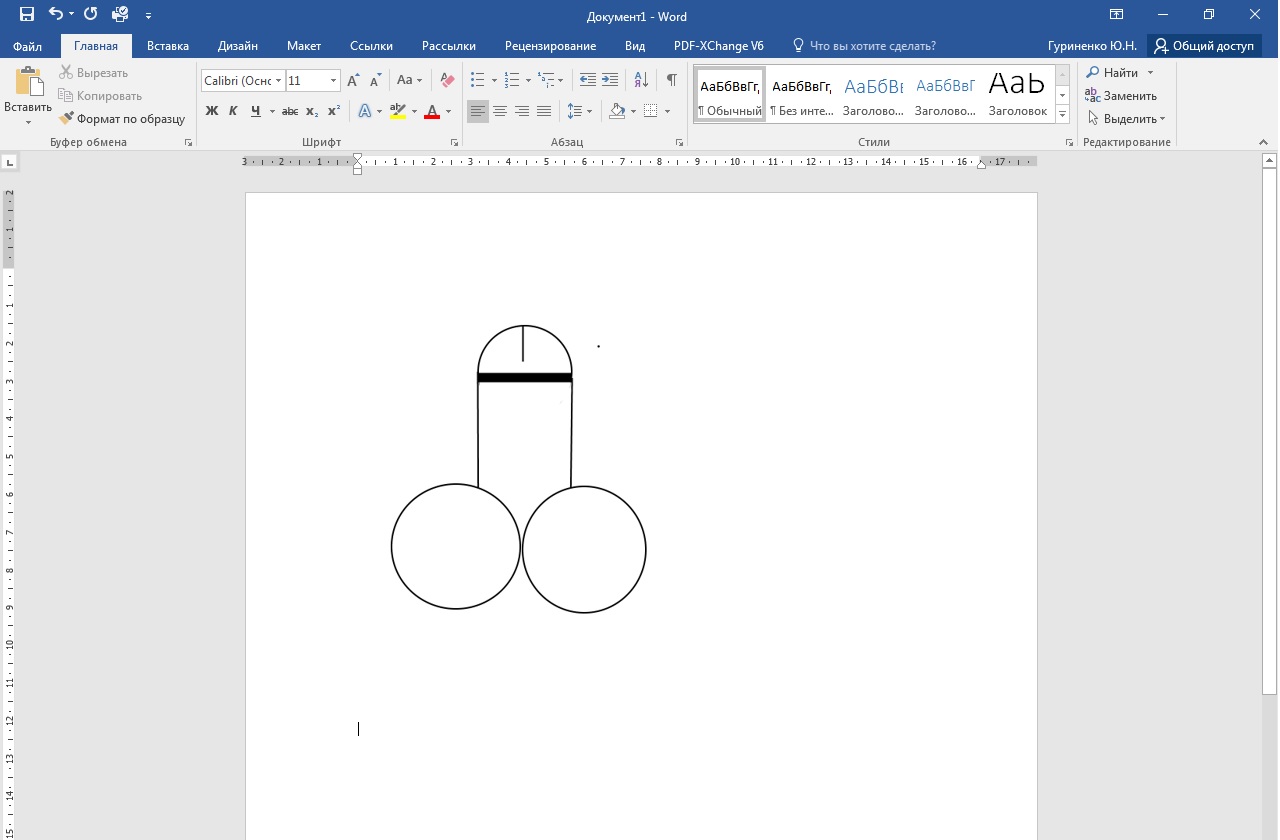
Task: Switch to the Макет tab
Action: [x=304, y=46]
